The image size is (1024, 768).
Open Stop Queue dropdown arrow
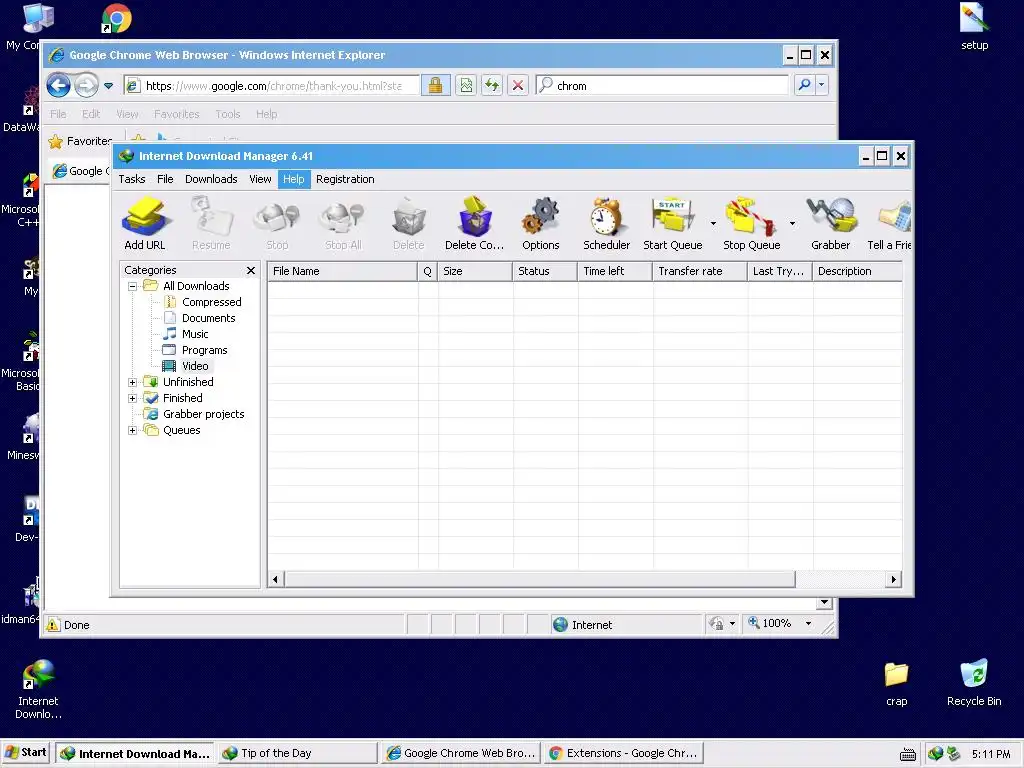pos(792,223)
